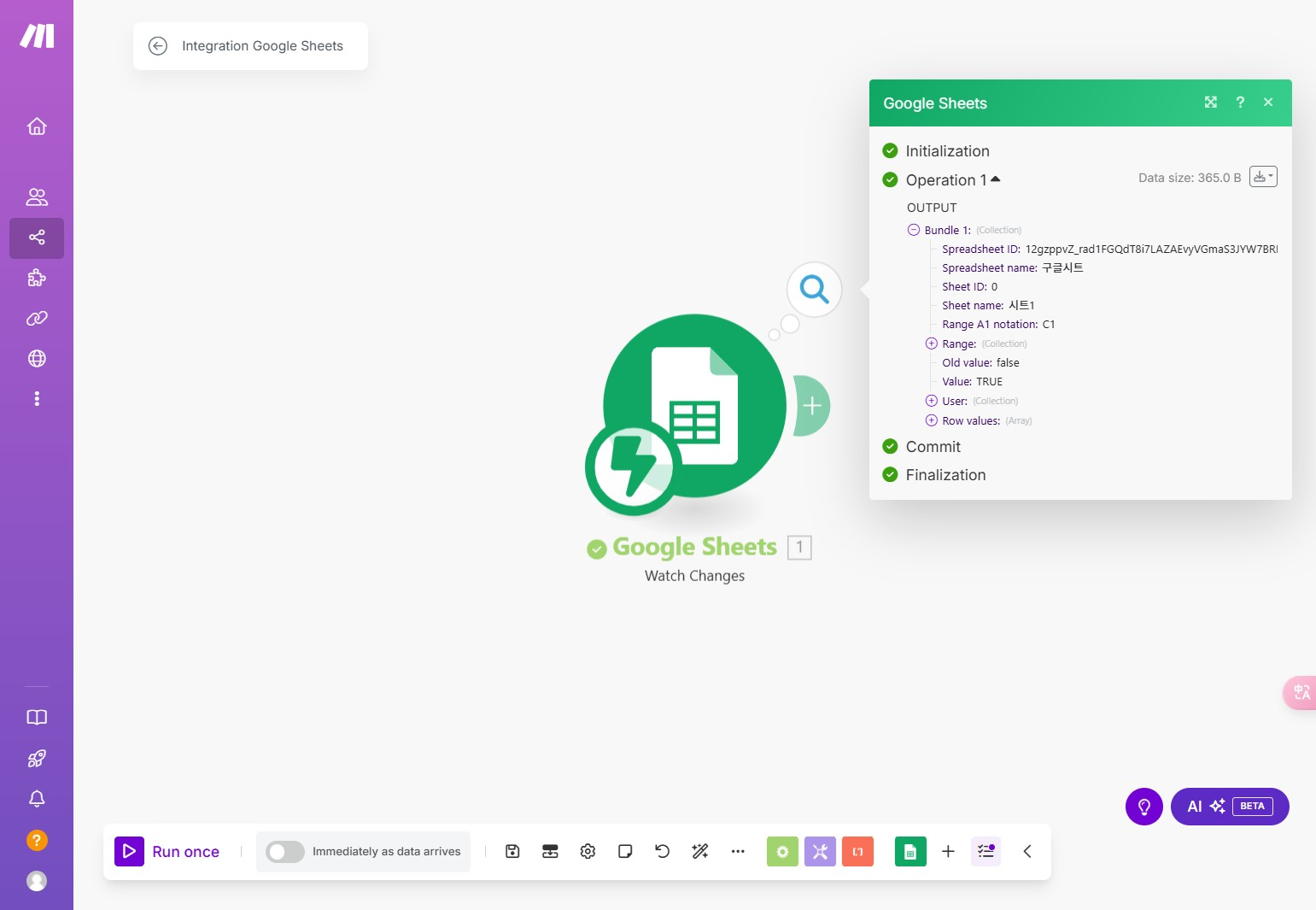
Task: Open the Webhooks globe icon
Action: coord(37,359)
